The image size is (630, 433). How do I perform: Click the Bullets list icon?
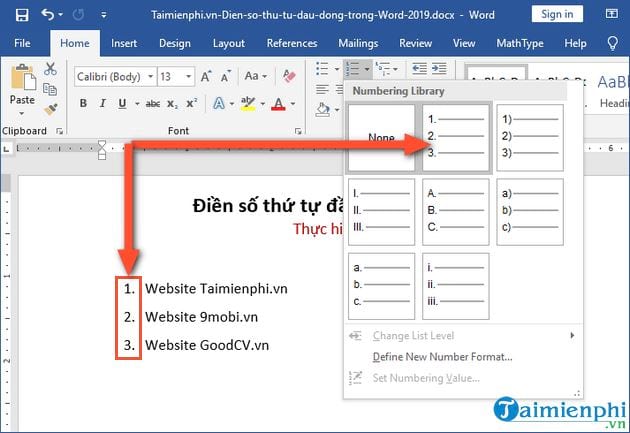pyautogui.click(x=322, y=69)
